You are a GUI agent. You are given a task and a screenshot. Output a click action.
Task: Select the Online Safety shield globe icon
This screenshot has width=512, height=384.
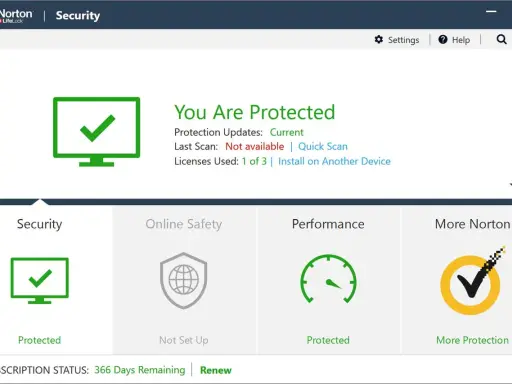click(184, 280)
